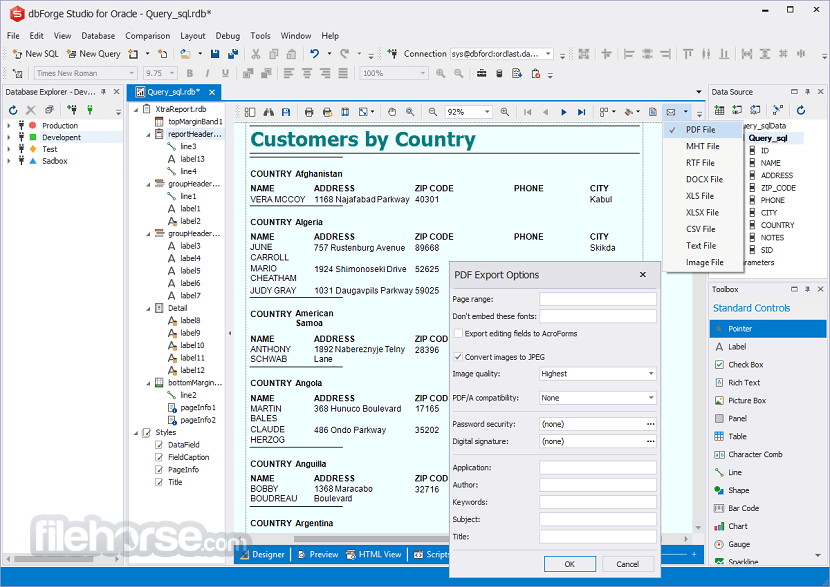Switch to the HTML View tab
The image size is (830, 587).
(x=374, y=554)
